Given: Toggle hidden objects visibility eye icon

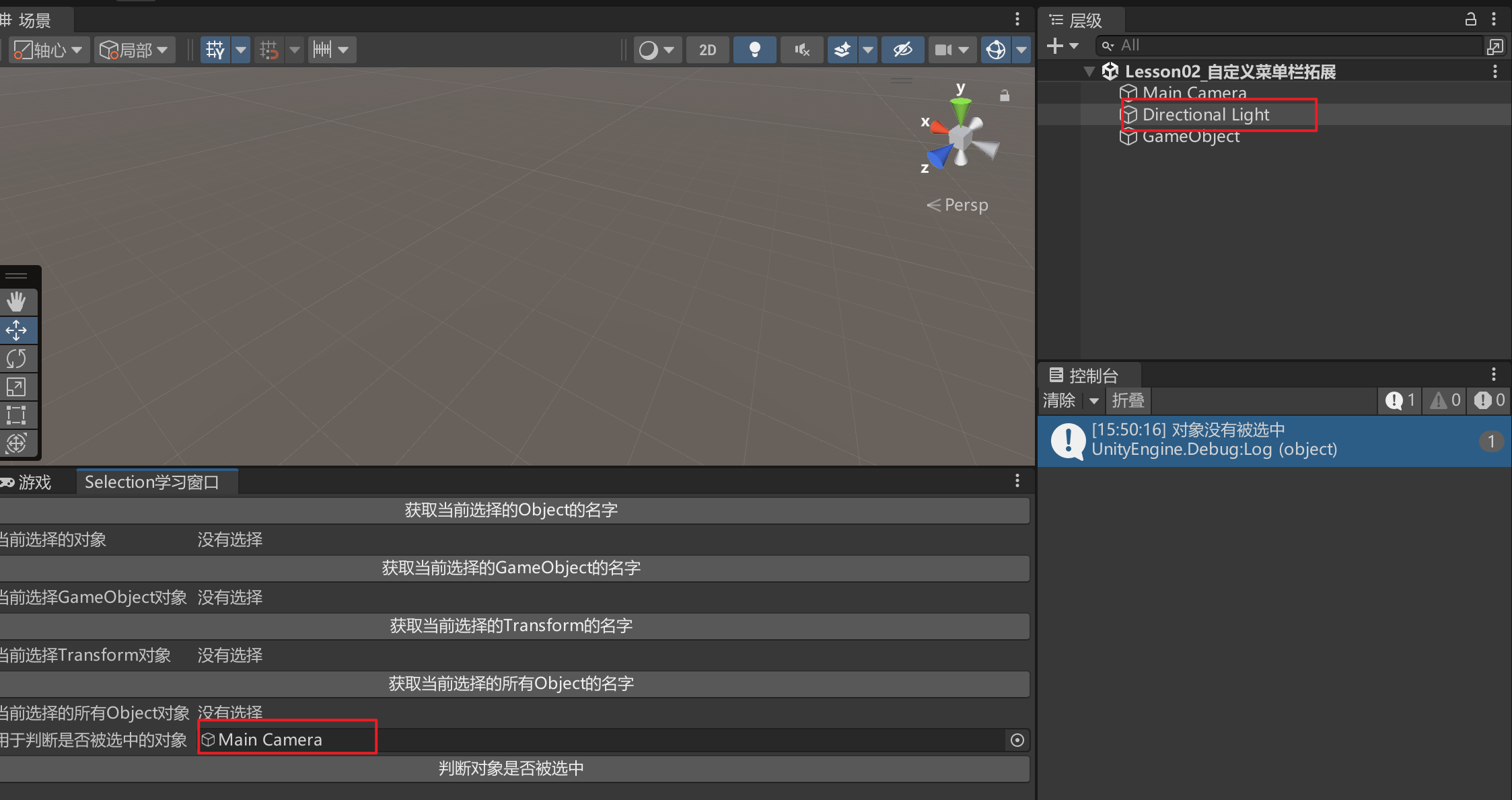Looking at the screenshot, I should [x=902, y=50].
